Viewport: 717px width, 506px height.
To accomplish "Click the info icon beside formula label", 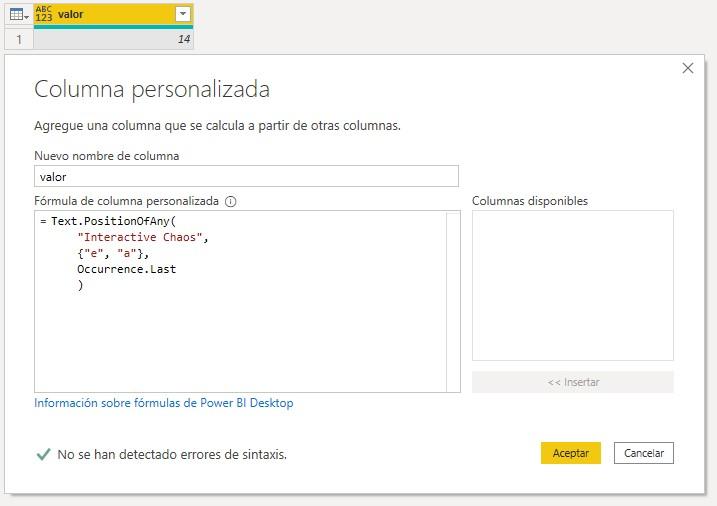I will [231, 201].
